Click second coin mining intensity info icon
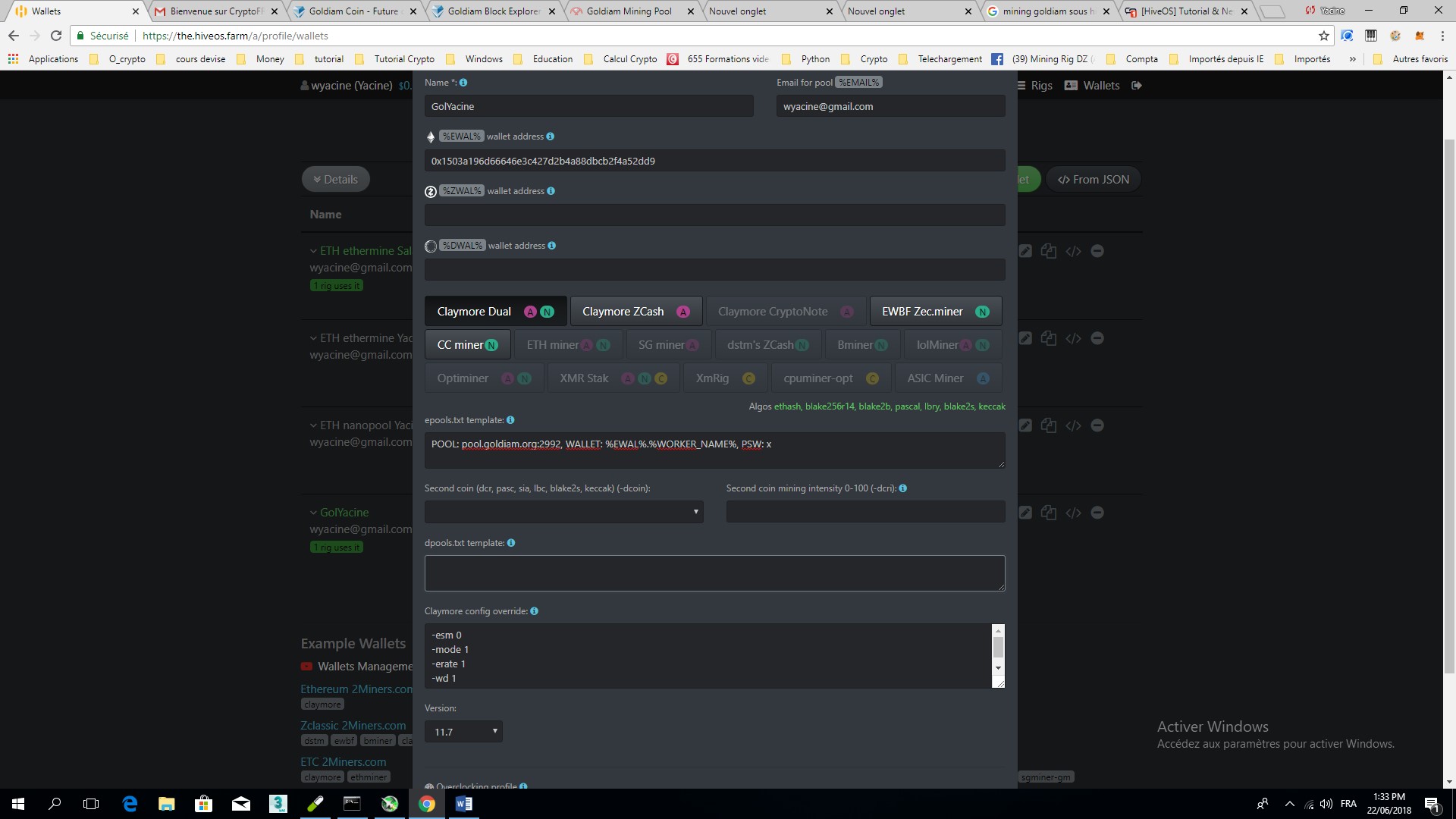The image size is (1456, 819). pos(903,488)
